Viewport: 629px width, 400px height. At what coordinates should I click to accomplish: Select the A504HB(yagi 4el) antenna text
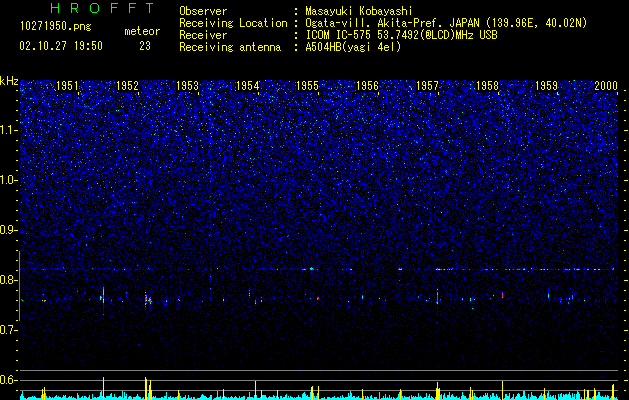point(353,47)
